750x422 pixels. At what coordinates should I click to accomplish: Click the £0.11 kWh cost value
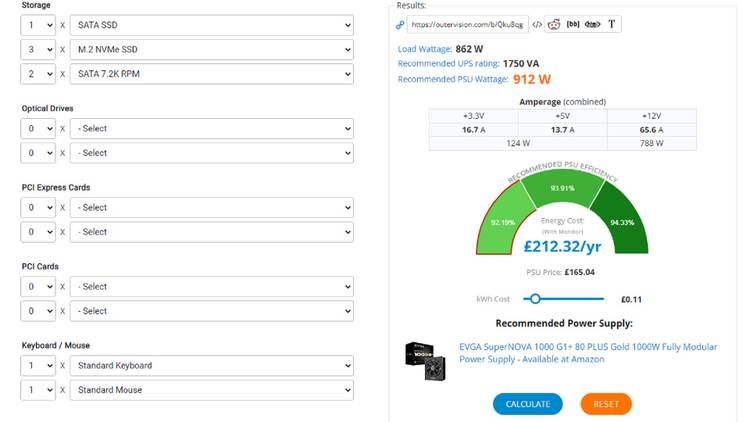[x=631, y=300]
